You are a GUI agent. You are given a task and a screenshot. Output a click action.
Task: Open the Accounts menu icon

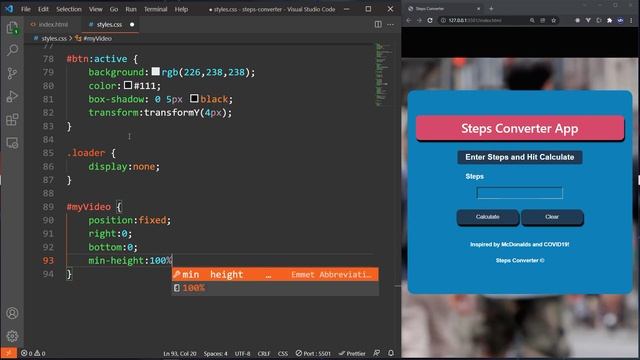(x=12, y=313)
